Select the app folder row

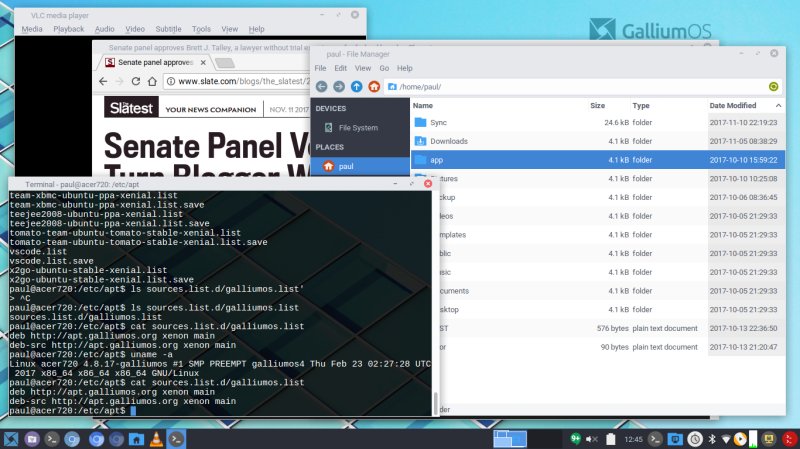(598, 160)
